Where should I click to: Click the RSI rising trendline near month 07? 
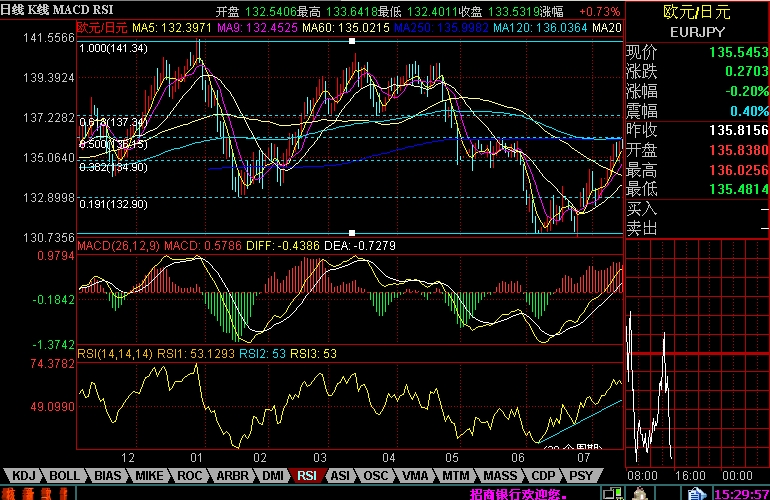[x=580, y=422]
